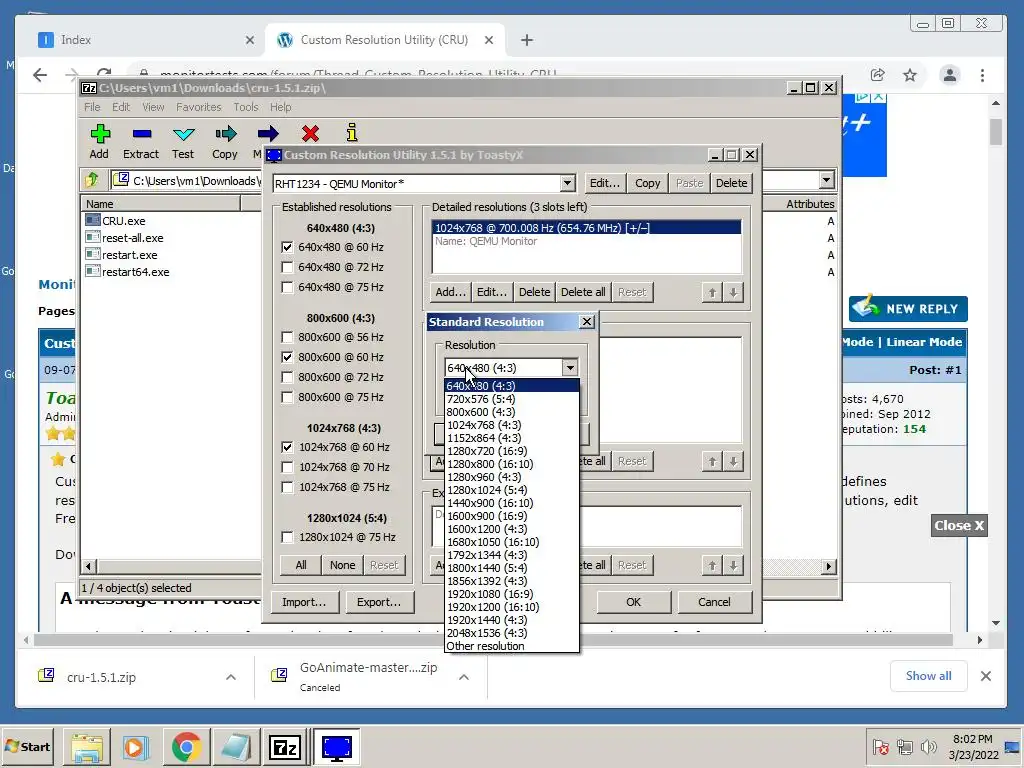Move detailed resolution down with arrow button
The height and width of the screenshot is (768, 1024).
point(733,293)
